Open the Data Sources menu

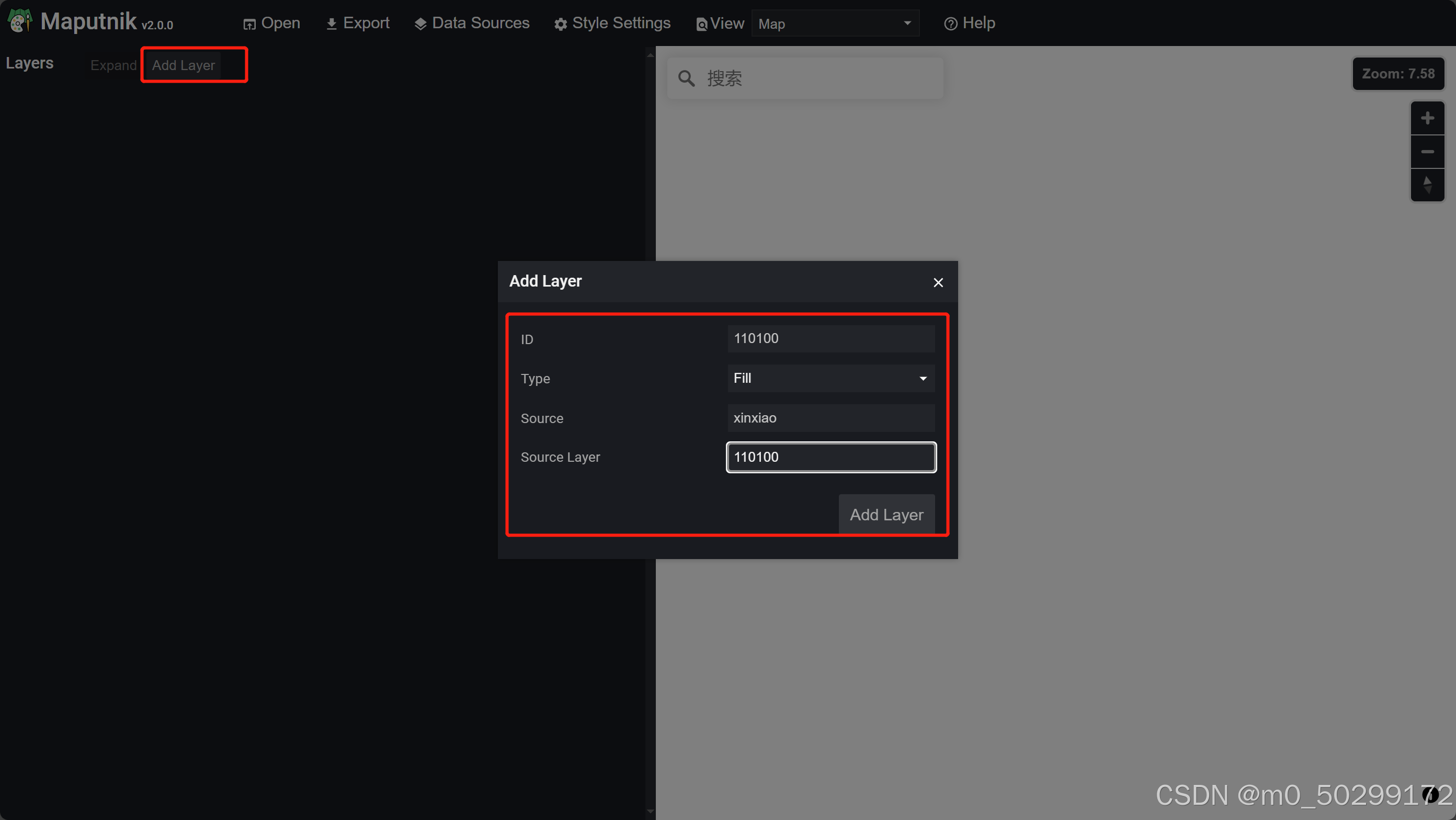pyautogui.click(x=472, y=23)
